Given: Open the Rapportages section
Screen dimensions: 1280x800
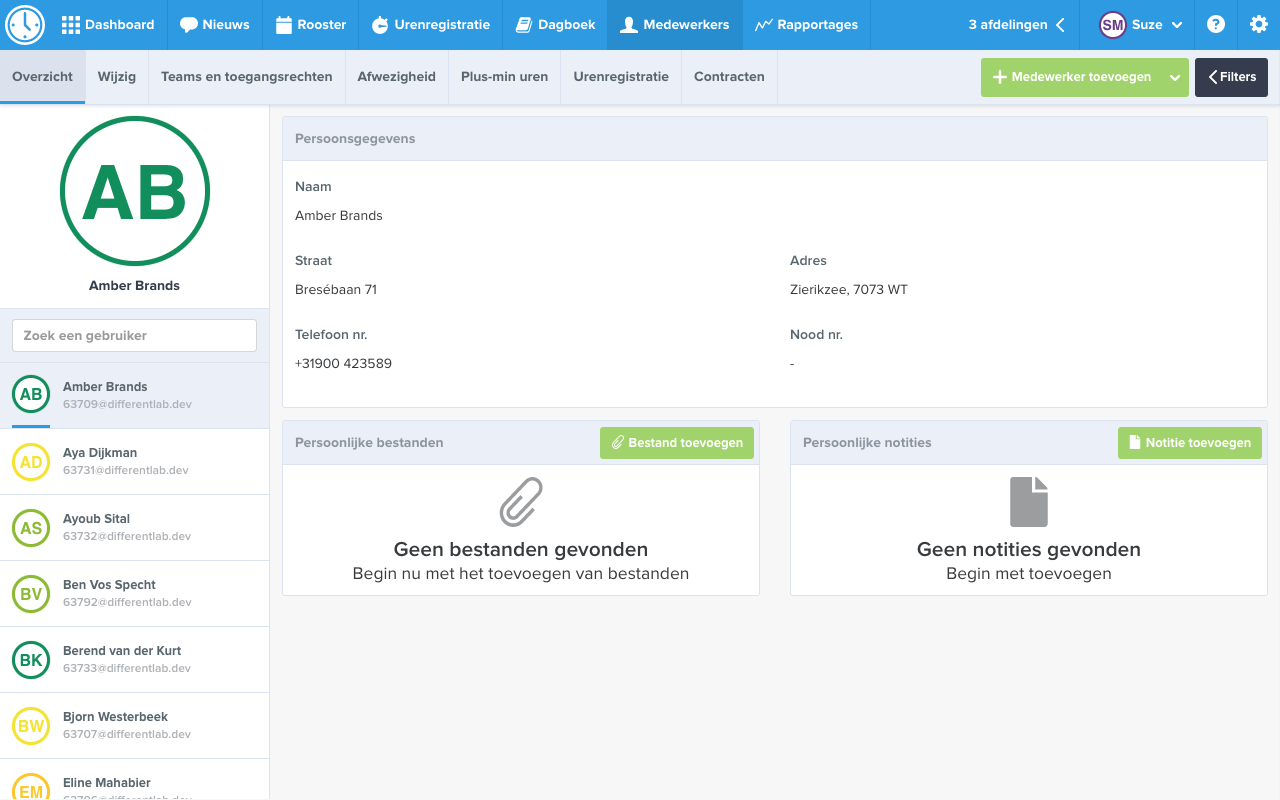Looking at the screenshot, I should (x=806, y=25).
